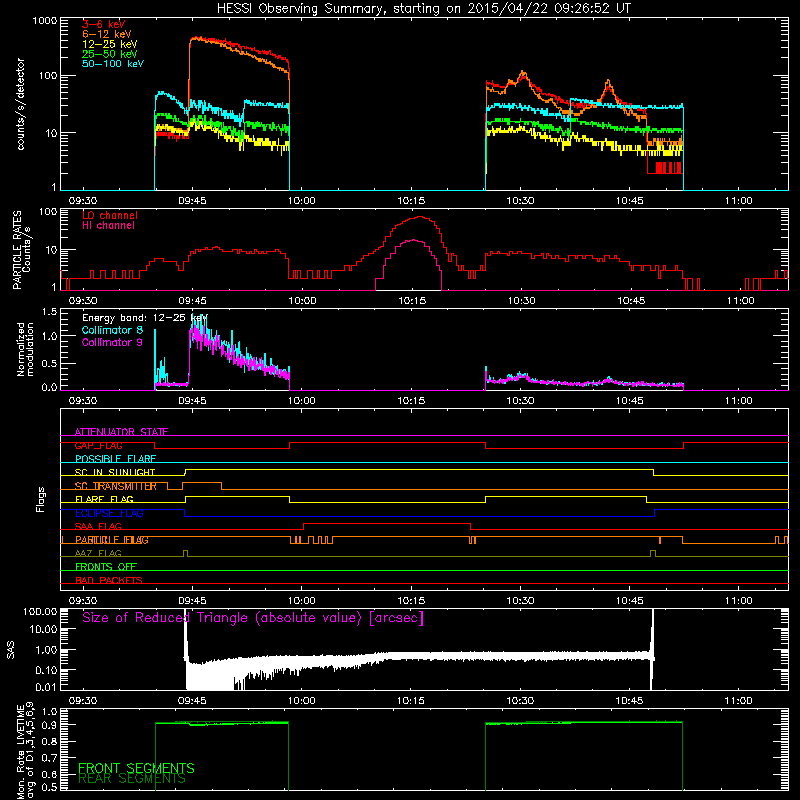
Task: Select the HI channel legend label
Action: coord(108,226)
